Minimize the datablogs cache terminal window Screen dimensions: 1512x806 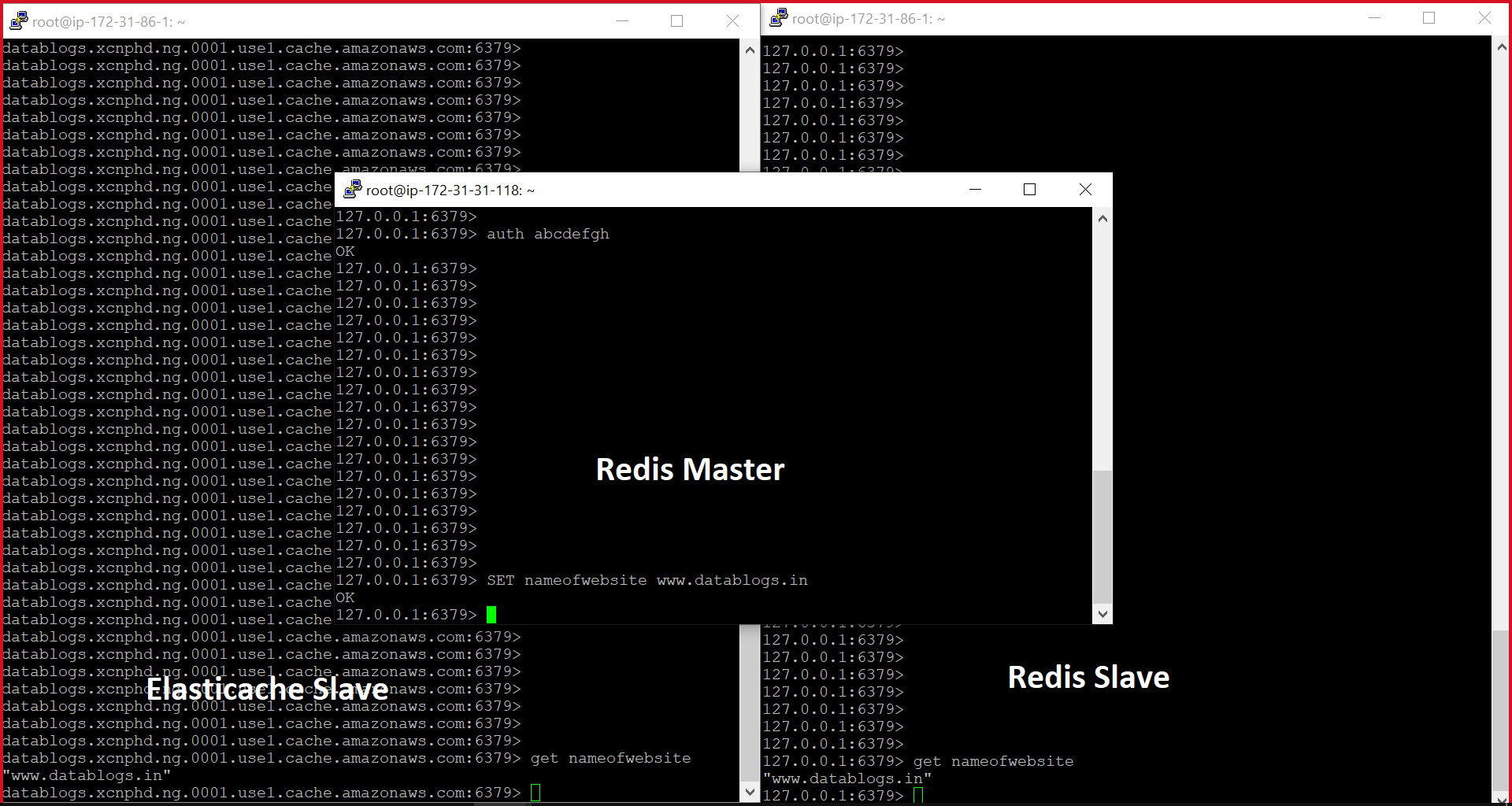[x=622, y=21]
